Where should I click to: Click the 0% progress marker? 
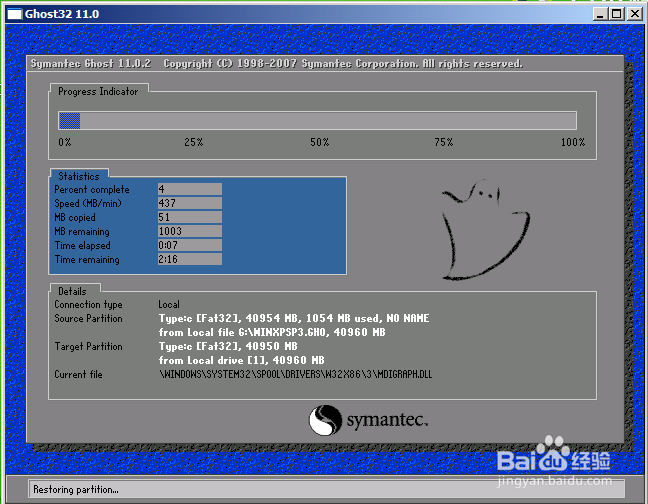pos(65,143)
